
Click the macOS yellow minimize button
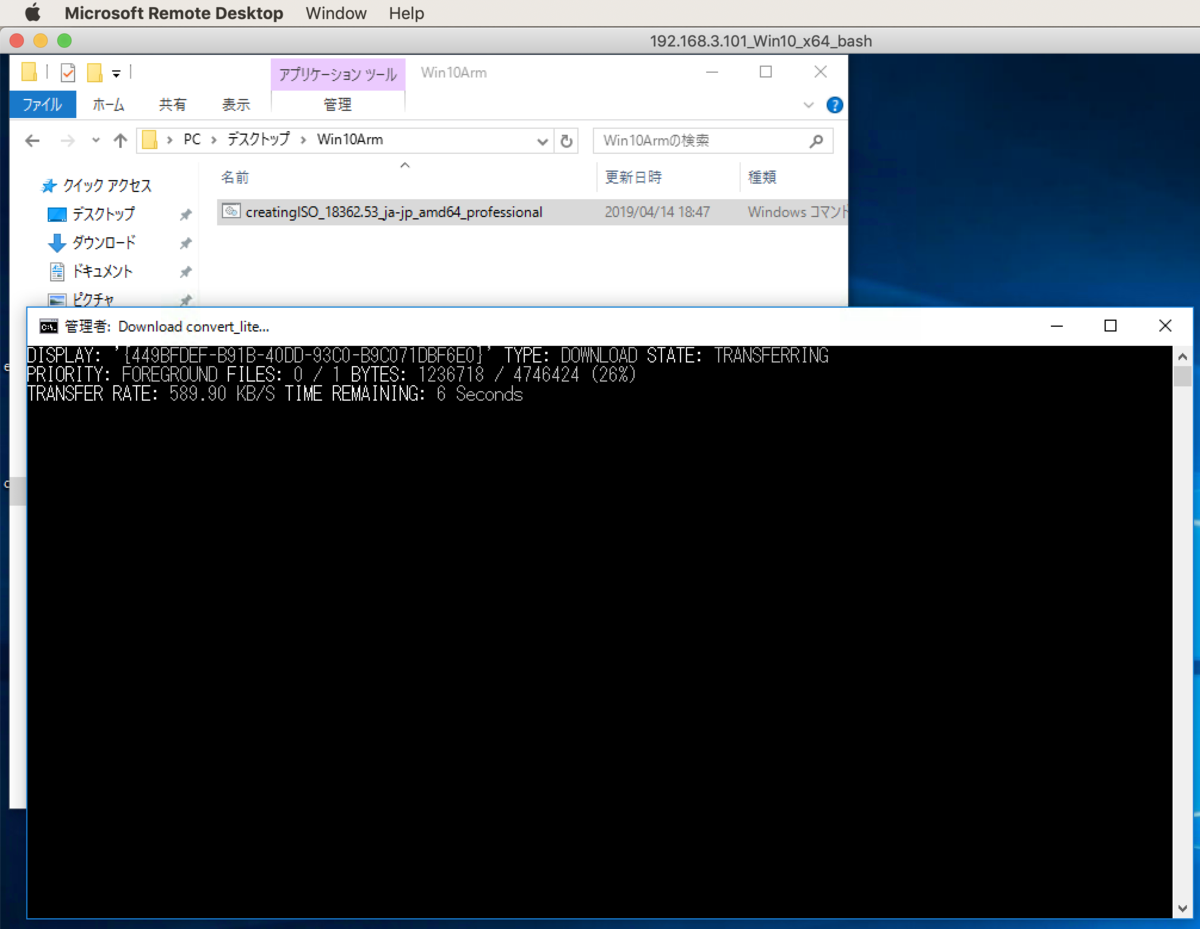40,41
